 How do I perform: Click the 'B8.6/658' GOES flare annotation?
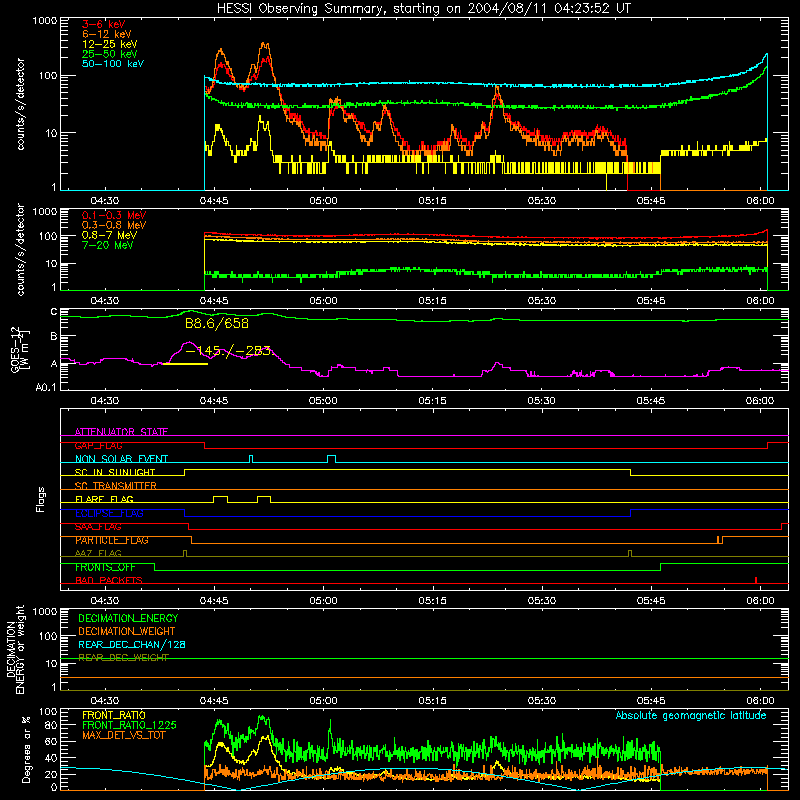point(217,323)
